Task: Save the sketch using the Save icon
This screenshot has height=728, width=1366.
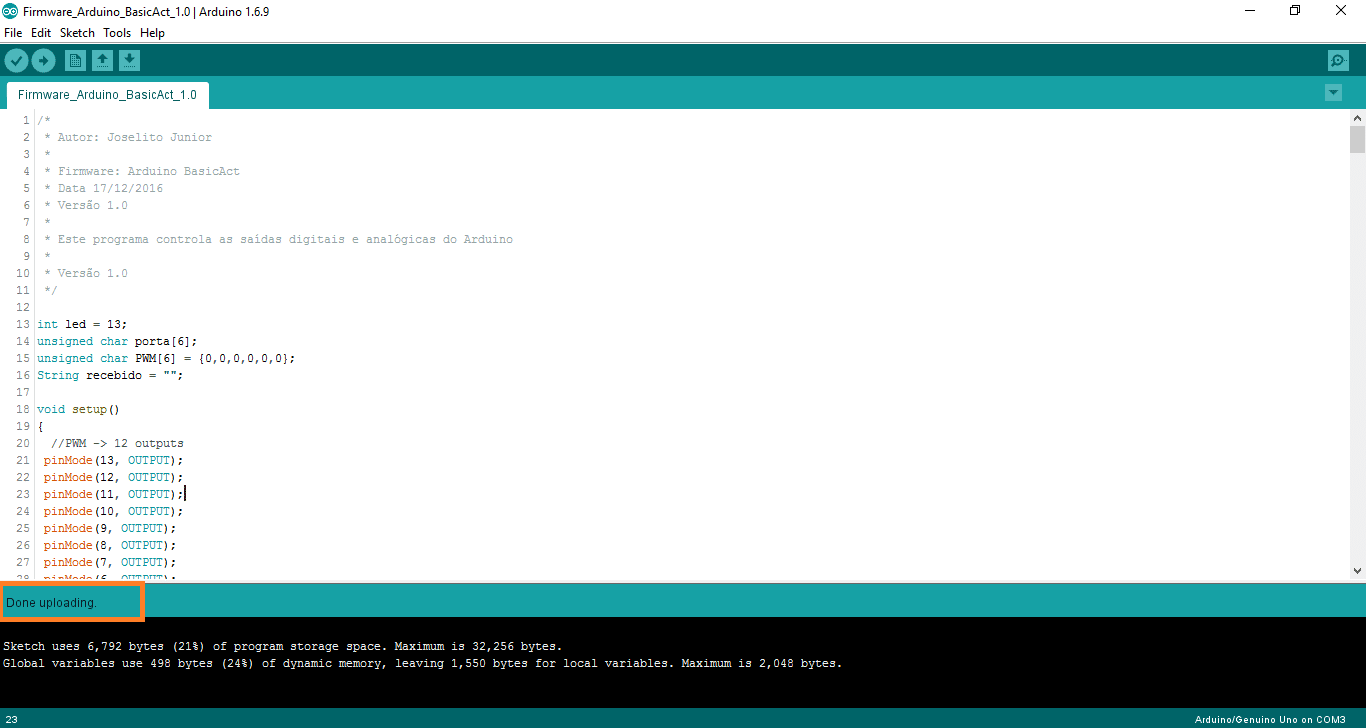Action: (129, 61)
